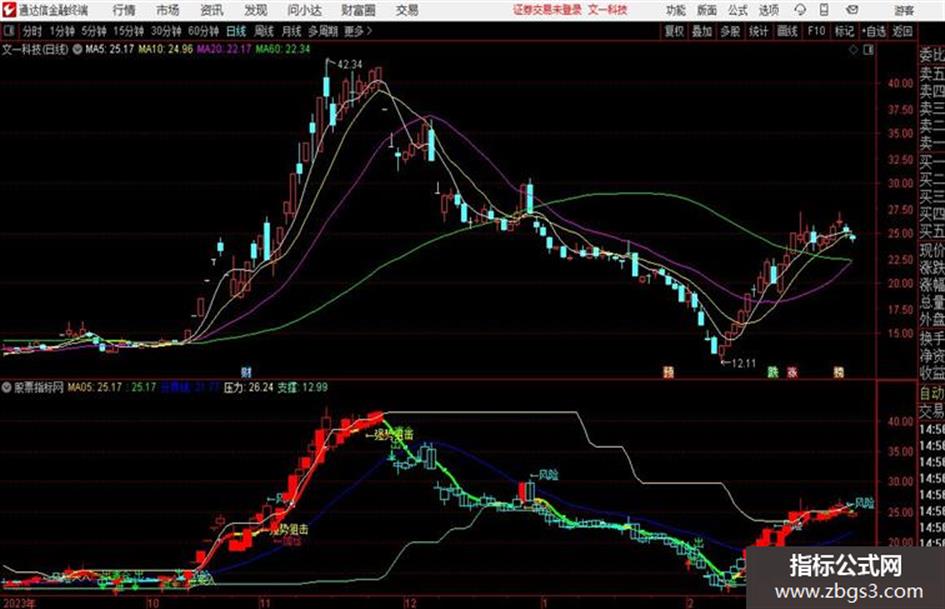
Task: Expand the dropdown beside 股票指标网 indicator
Action: tap(7, 387)
